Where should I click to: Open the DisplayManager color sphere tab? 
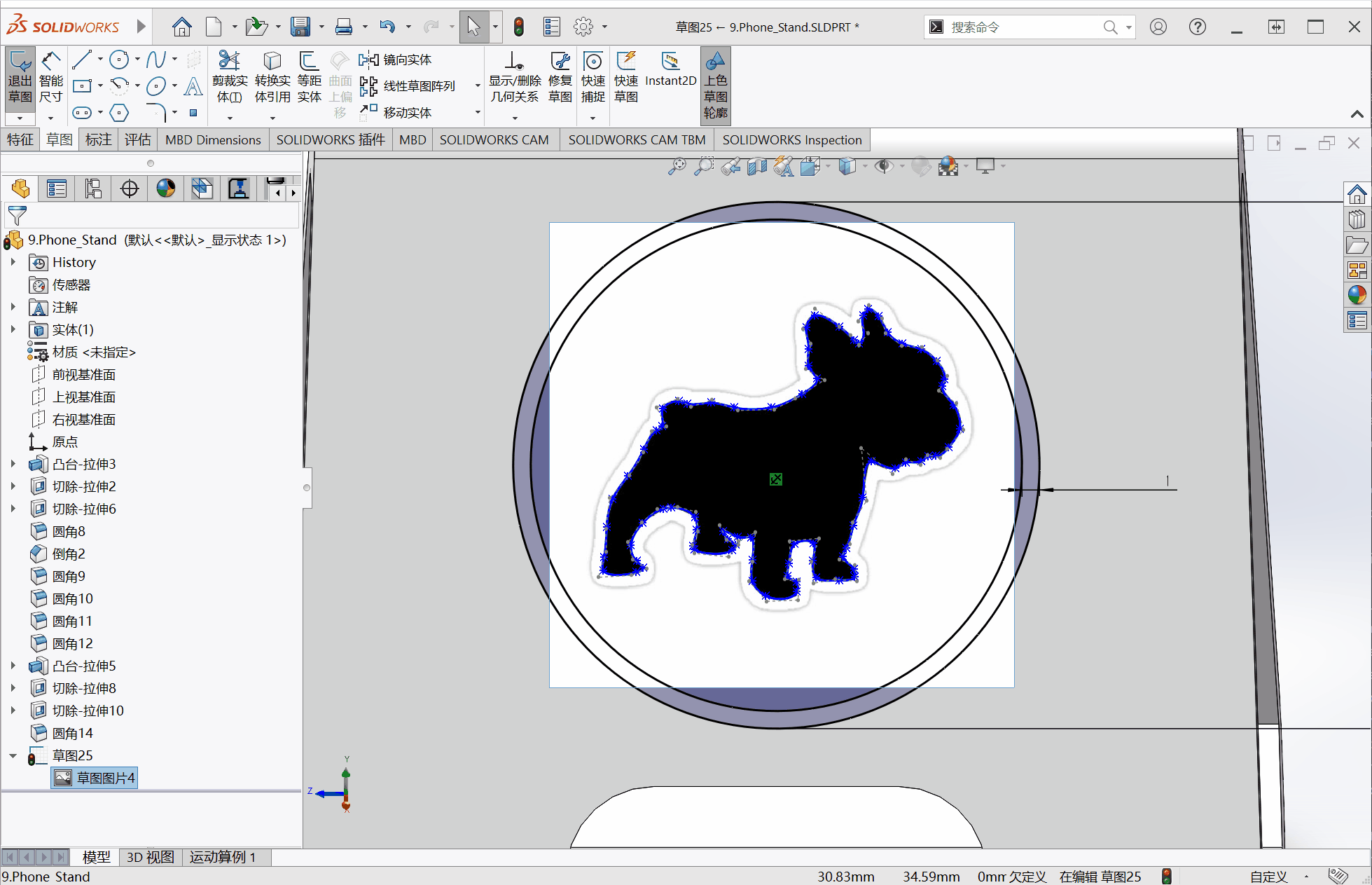166,188
